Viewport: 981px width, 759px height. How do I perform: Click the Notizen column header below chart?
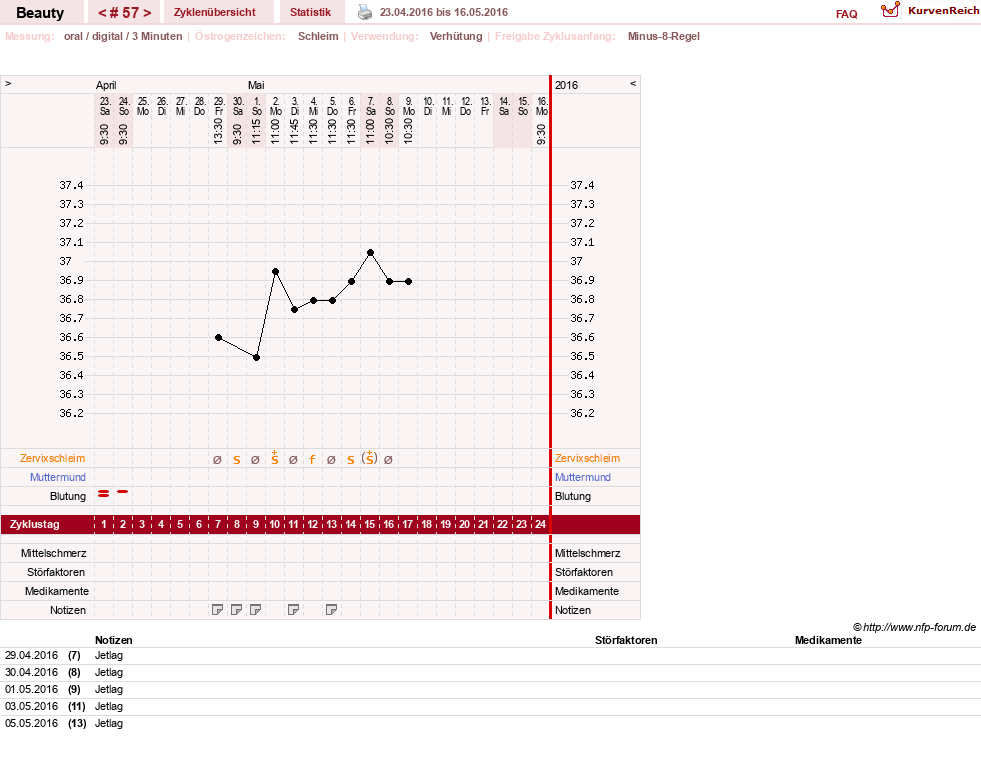point(114,640)
